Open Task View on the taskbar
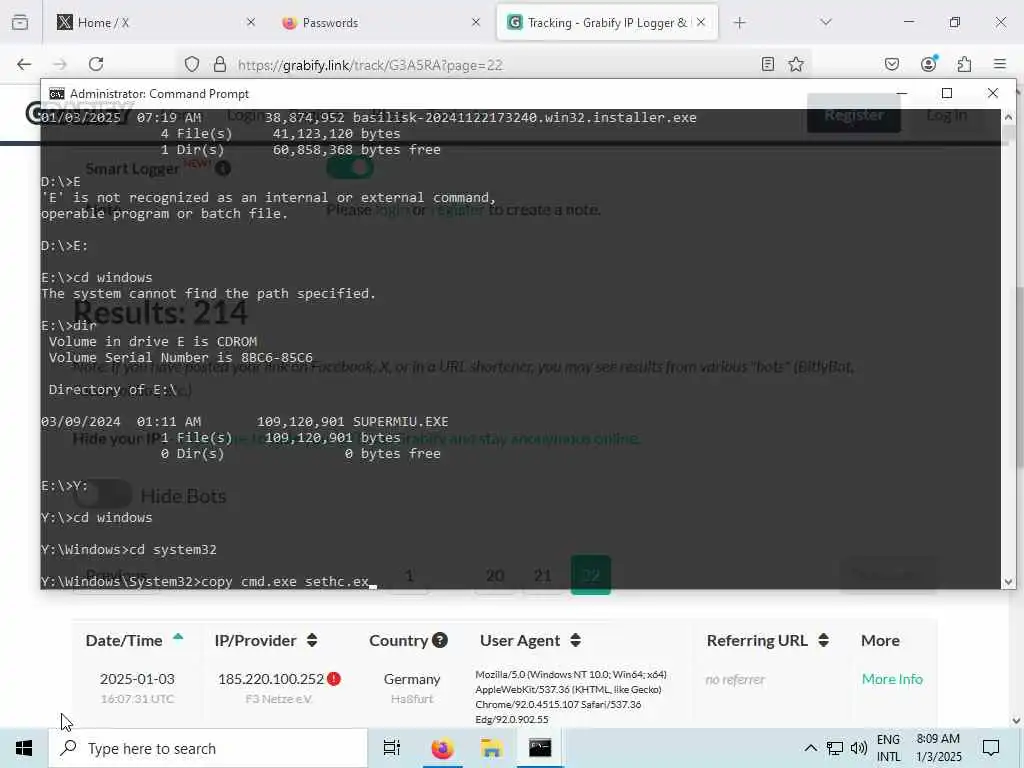The image size is (1024, 768). pyautogui.click(x=392, y=748)
